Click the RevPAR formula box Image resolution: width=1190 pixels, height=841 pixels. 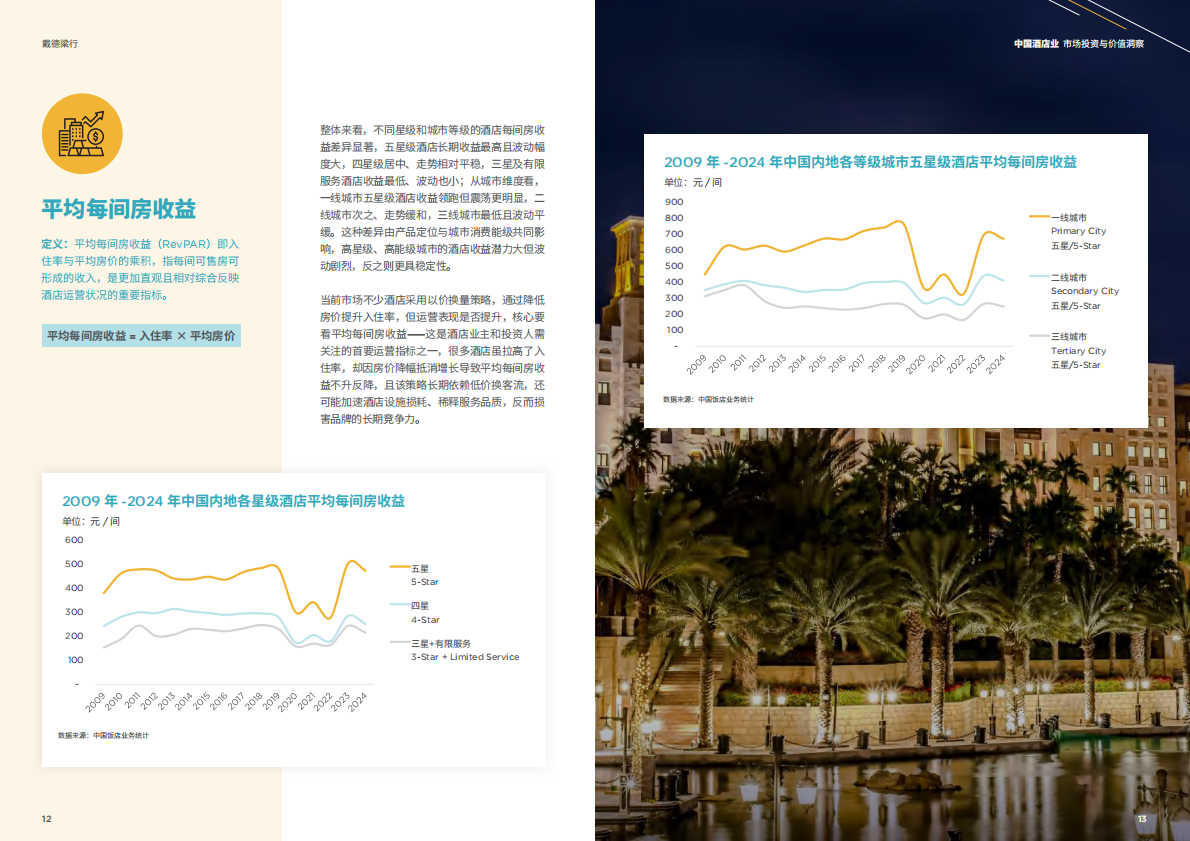pos(140,336)
